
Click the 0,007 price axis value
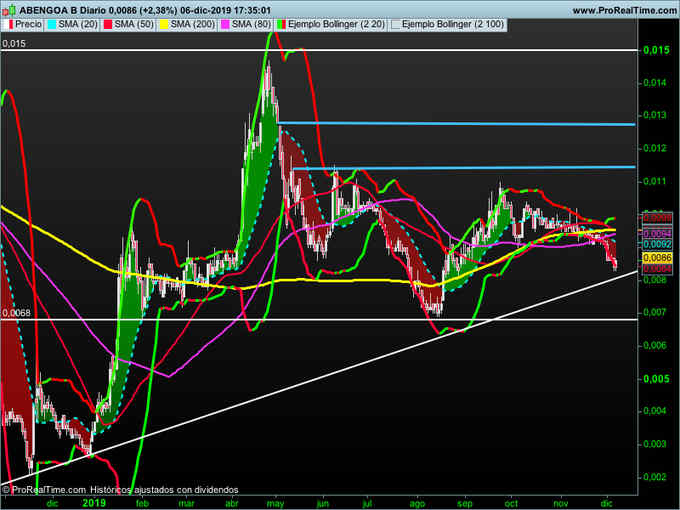655,312
